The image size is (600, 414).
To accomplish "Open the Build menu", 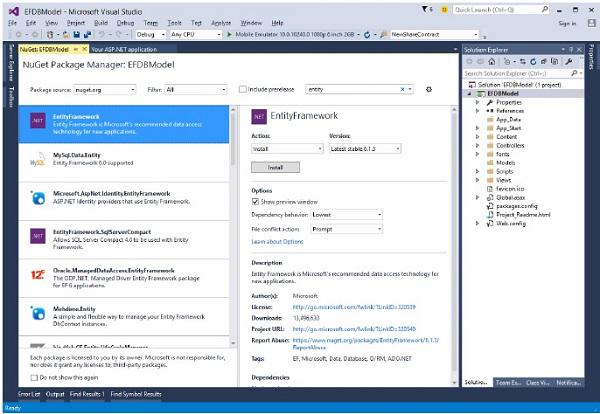I will coord(101,23).
